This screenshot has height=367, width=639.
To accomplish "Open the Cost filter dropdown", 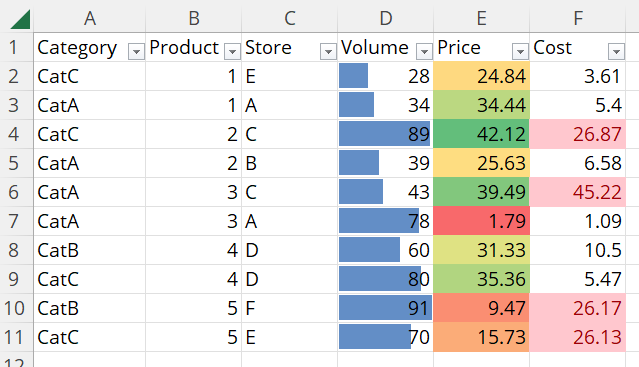I will (x=616, y=52).
